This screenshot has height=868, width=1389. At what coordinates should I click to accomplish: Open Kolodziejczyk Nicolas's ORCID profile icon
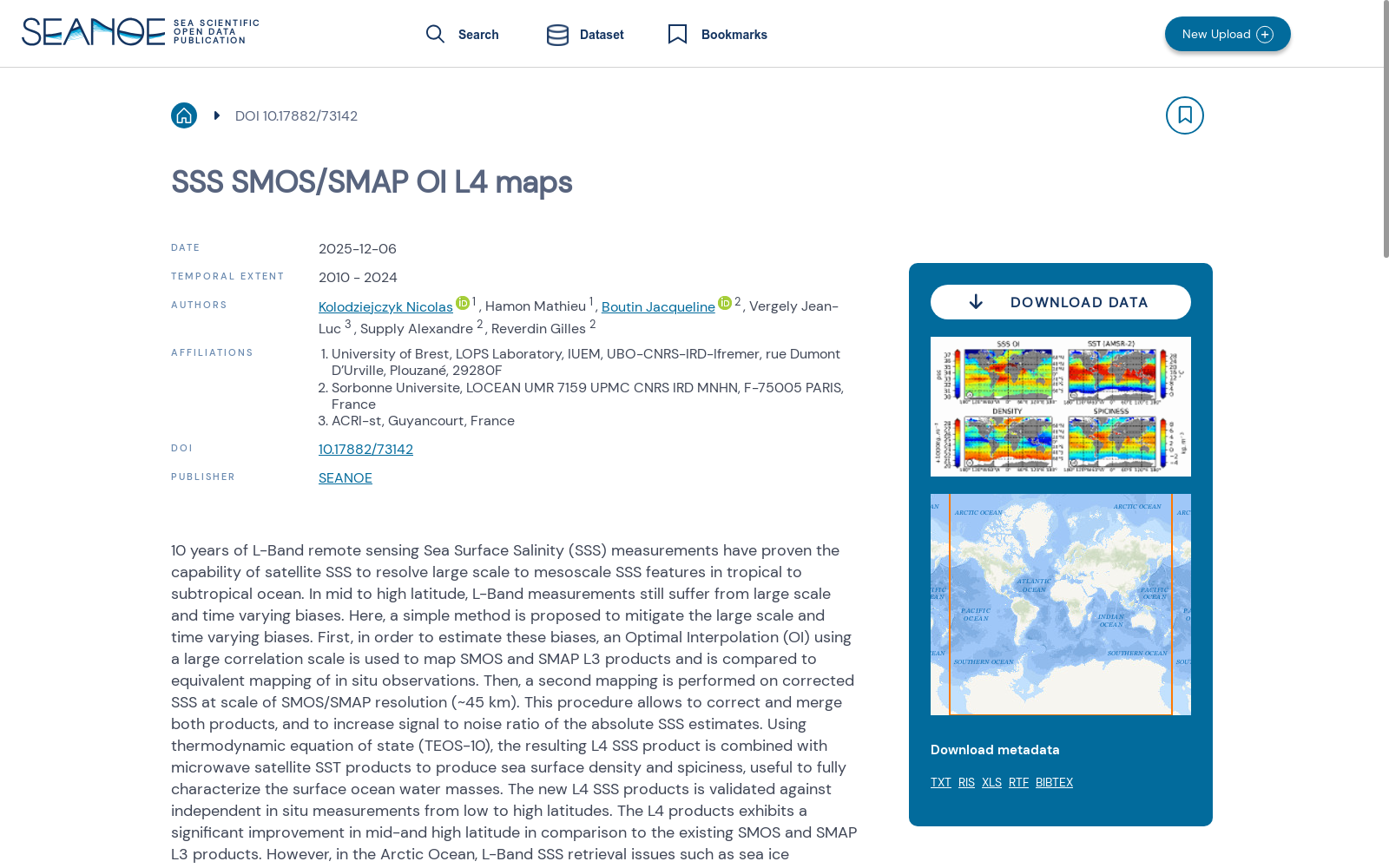click(x=461, y=303)
